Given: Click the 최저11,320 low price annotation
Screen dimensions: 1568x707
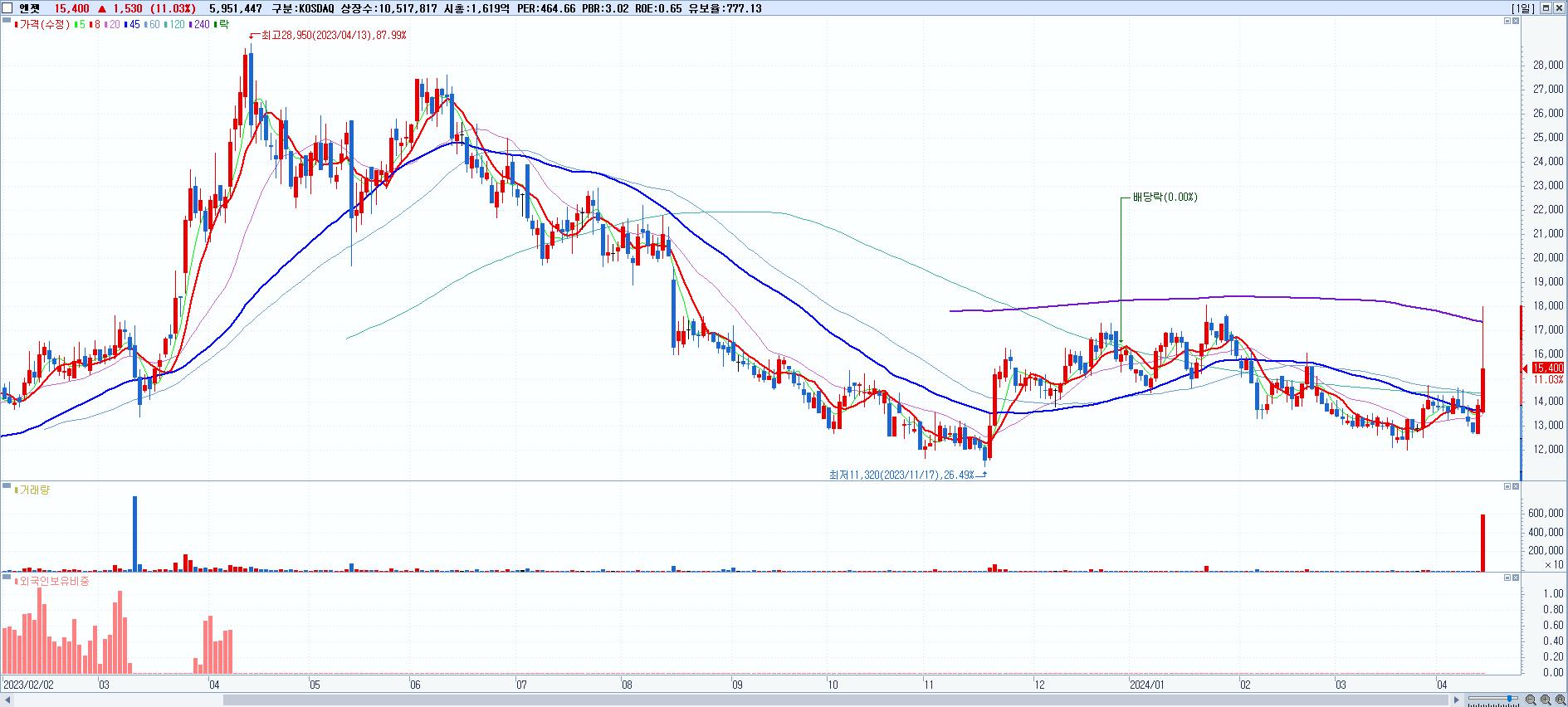Looking at the screenshot, I should point(901,475).
